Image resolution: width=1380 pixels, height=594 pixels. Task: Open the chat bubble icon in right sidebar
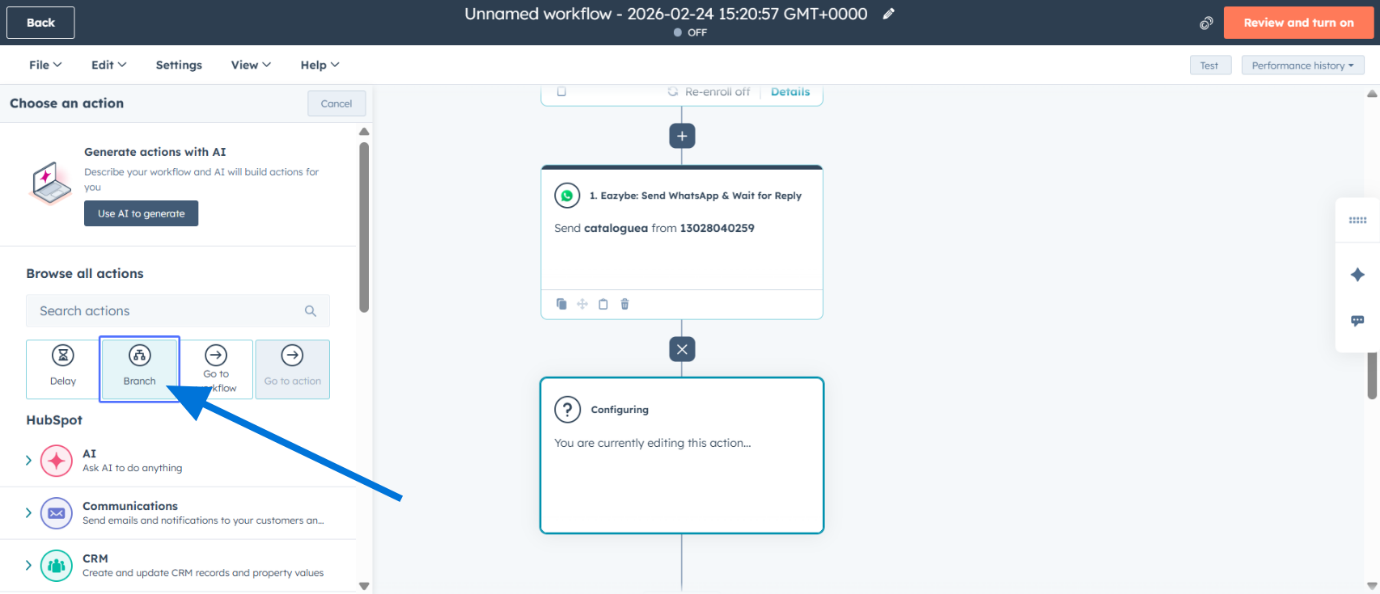pos(1357,321)
